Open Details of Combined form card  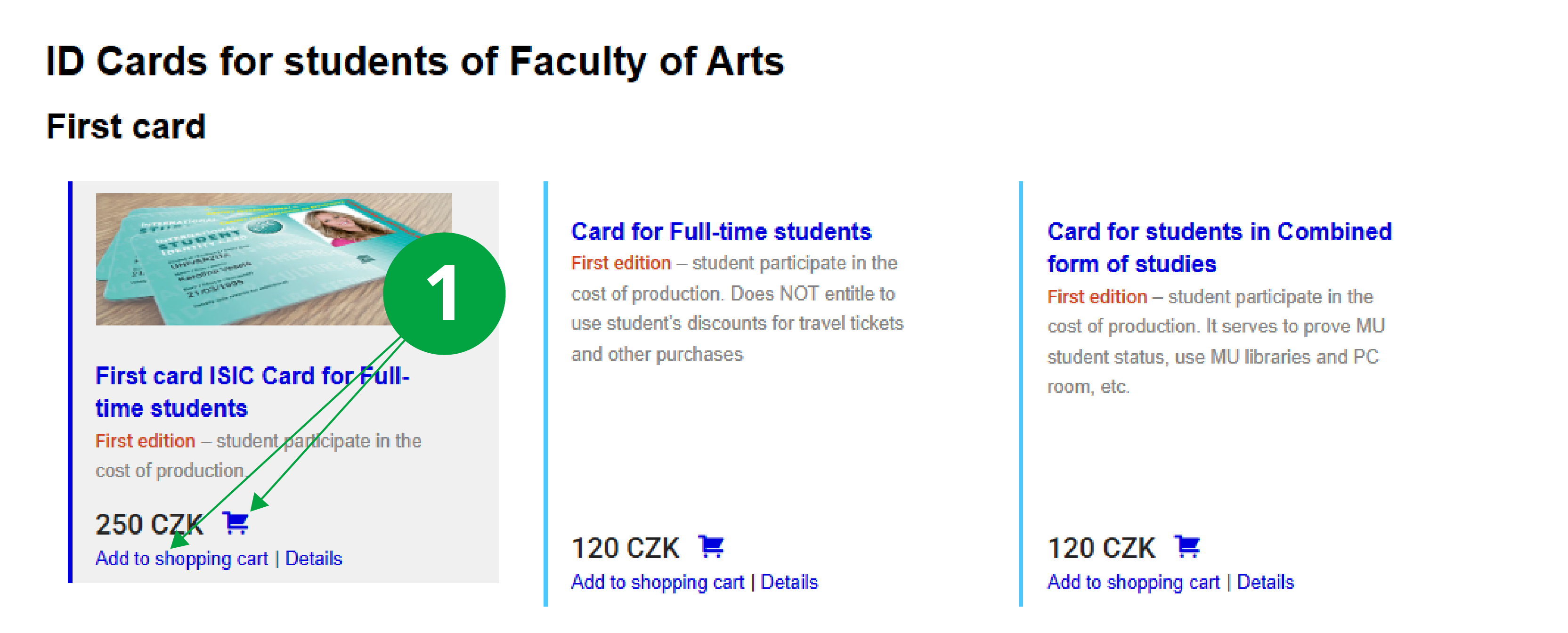tap(1265, 582)
